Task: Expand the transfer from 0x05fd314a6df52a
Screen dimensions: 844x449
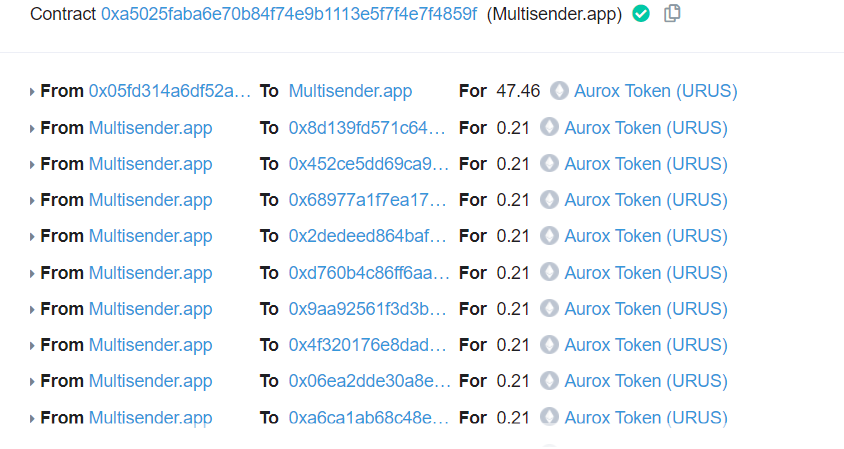Action: click(x=32, y=92)
